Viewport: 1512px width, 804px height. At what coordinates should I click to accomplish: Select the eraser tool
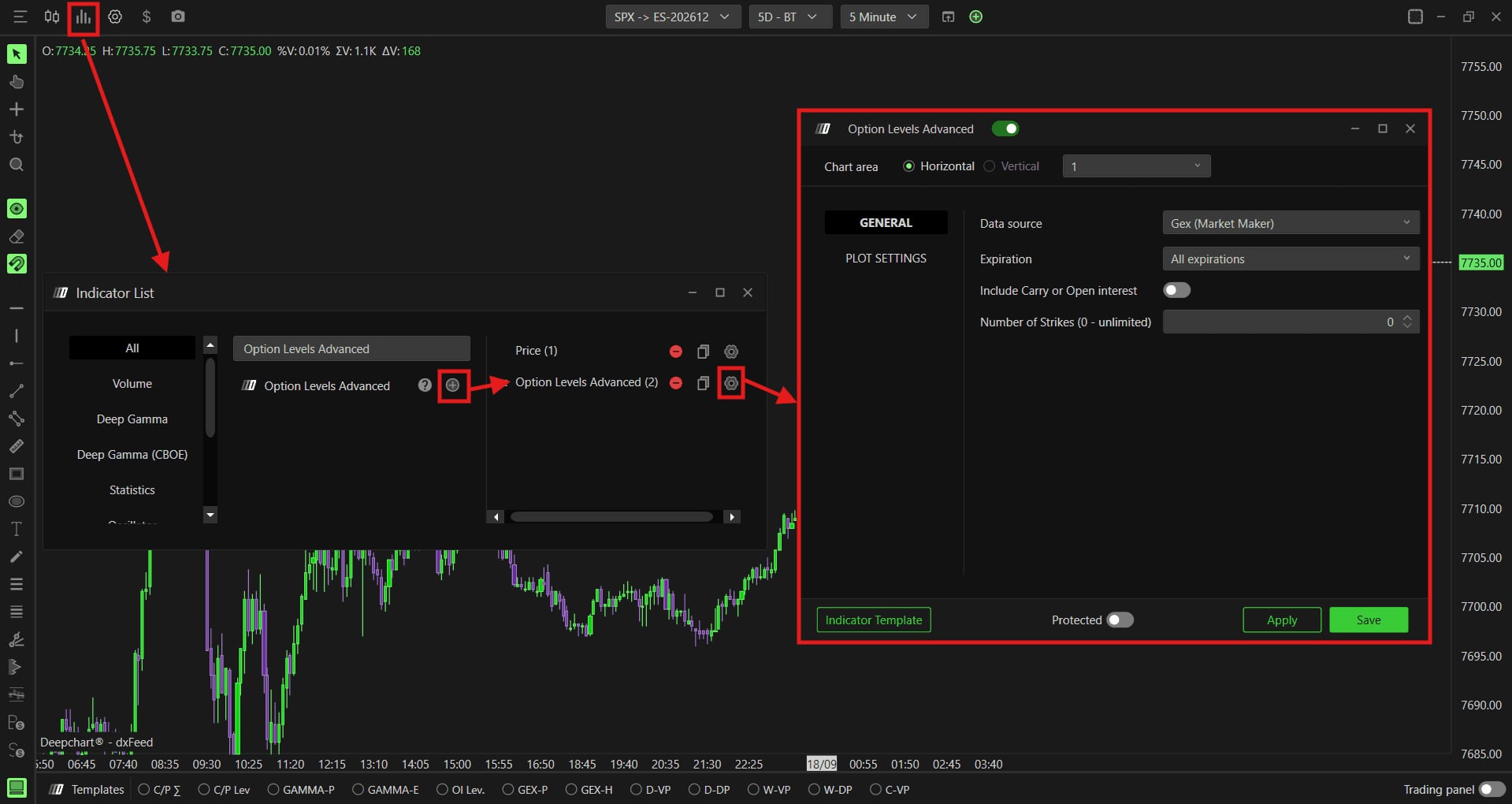(17, 236)
